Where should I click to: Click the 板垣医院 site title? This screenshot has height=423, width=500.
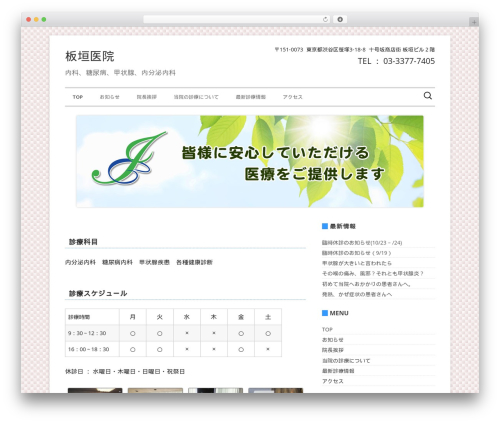click(90, 56)
